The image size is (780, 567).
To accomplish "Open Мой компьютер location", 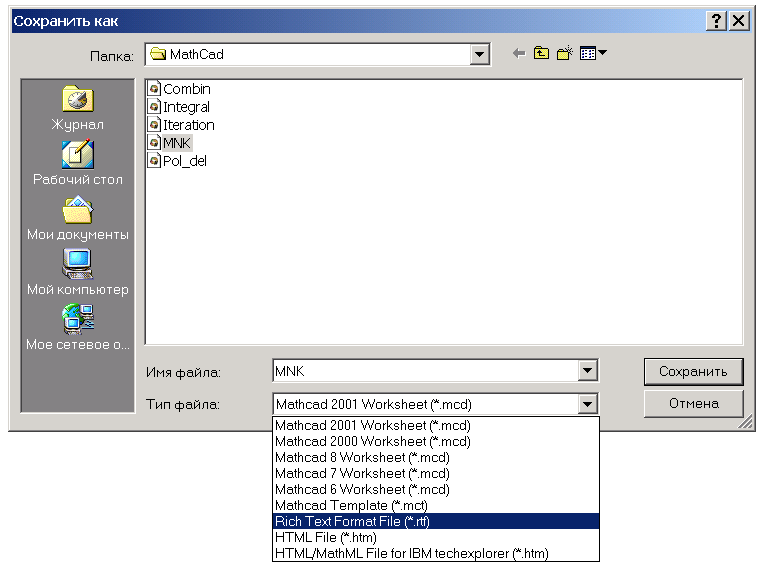I will point(78,273).
